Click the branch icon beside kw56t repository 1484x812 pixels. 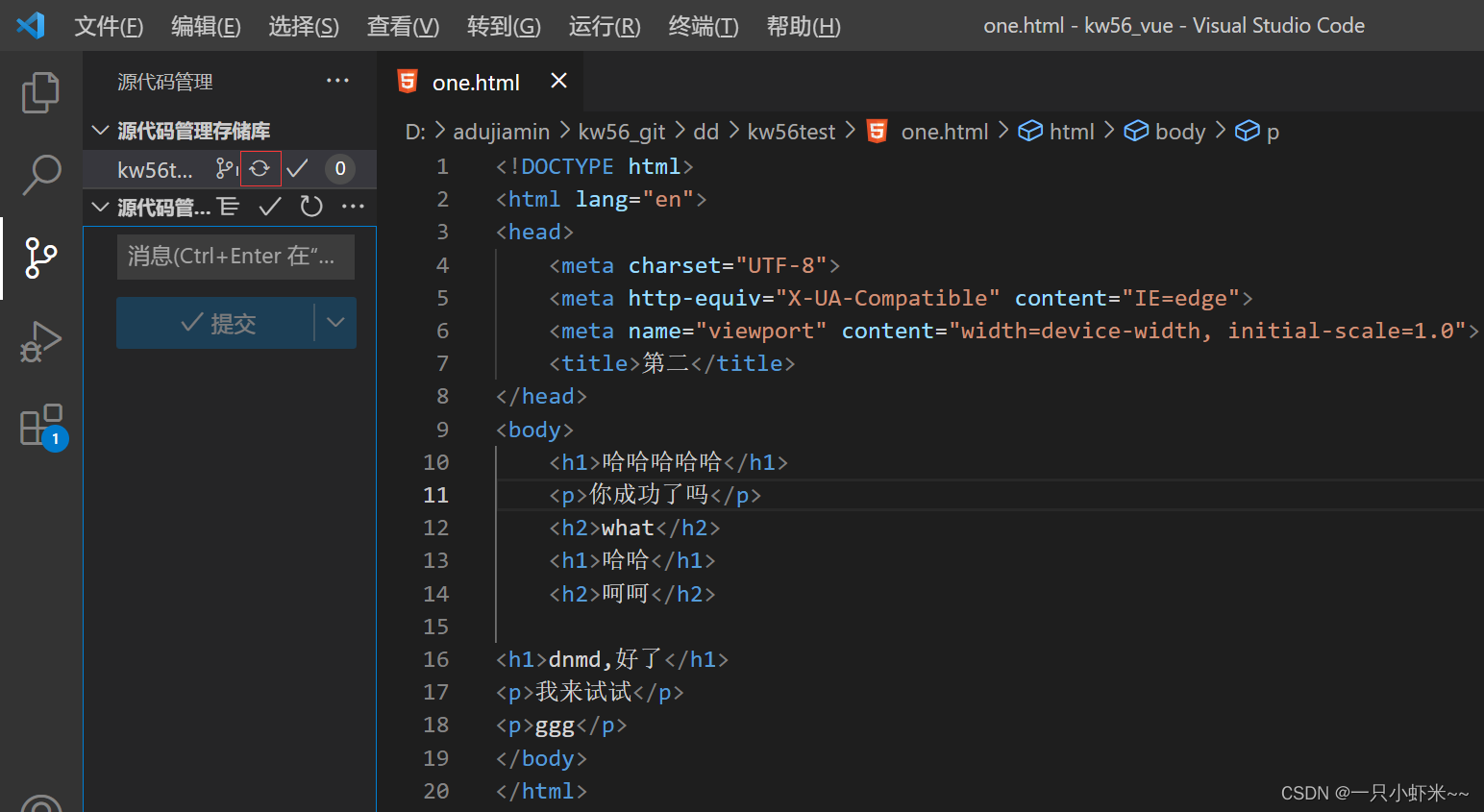pyautogui.click(x=227, y=169)
